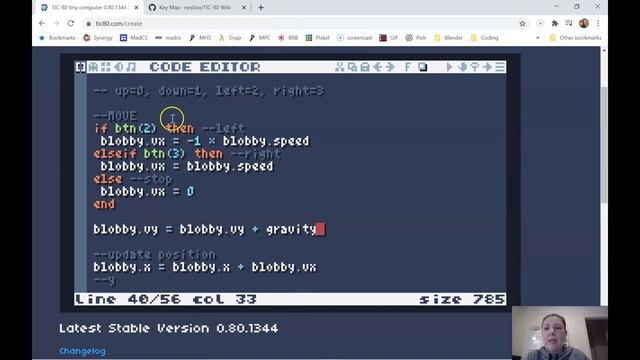
Task: Close the TIC-80 tiny computer tab
Action: pos(136,7)
